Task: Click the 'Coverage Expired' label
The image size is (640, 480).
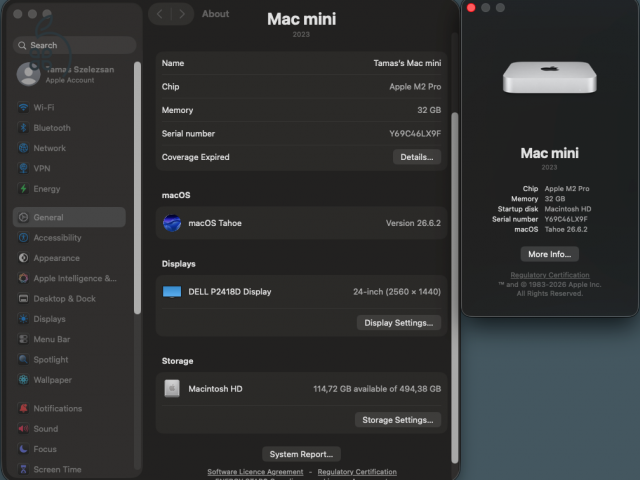Action: point(196,157)
